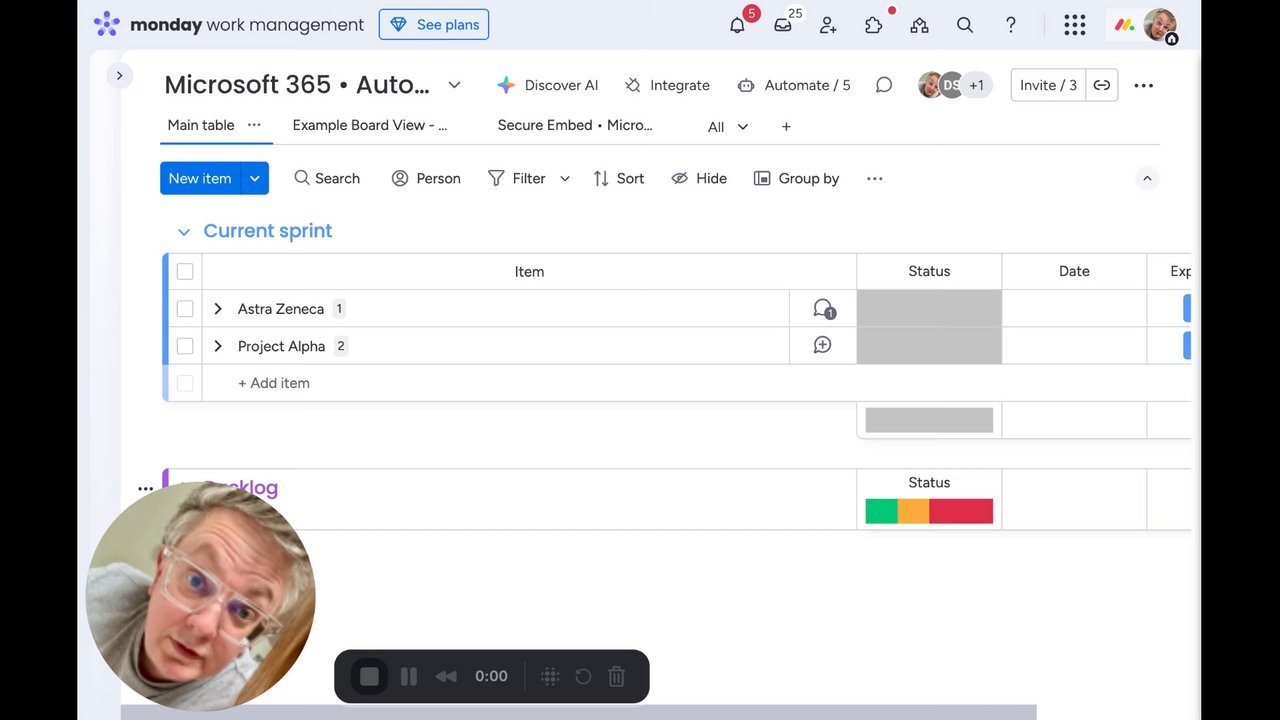Open the Group by tool
This screenshot has height=720, width=1280.
(x=796, y=178)
